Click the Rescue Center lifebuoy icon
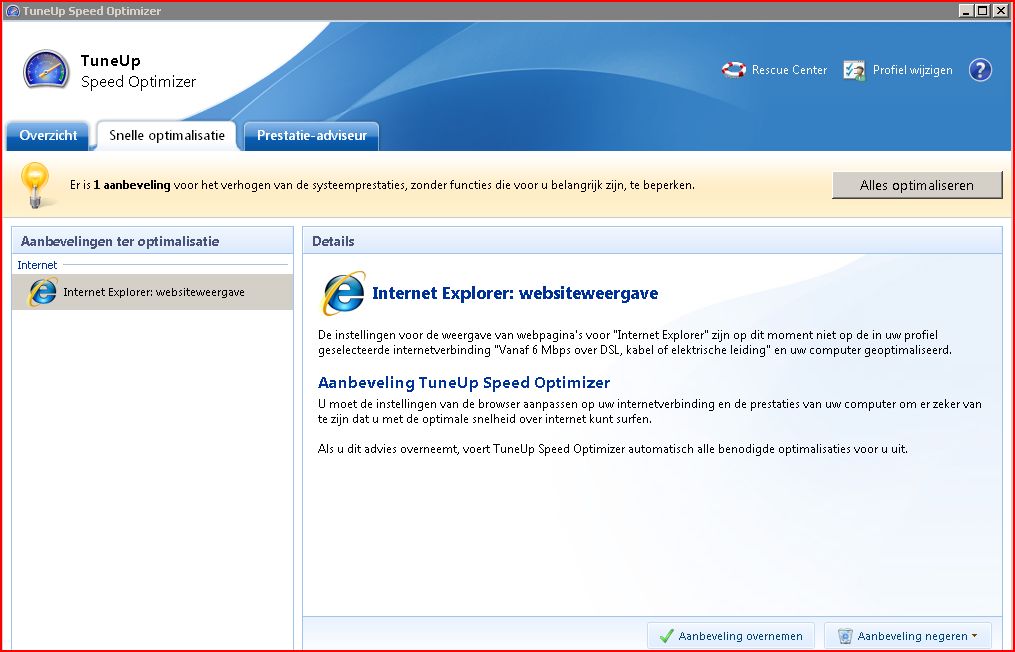The height and width of the screenshot is (652, 1015). (733, 70)
